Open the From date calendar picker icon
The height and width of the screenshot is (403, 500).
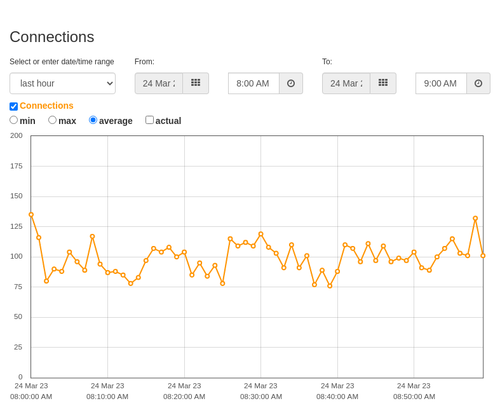[x=196, y=83]
